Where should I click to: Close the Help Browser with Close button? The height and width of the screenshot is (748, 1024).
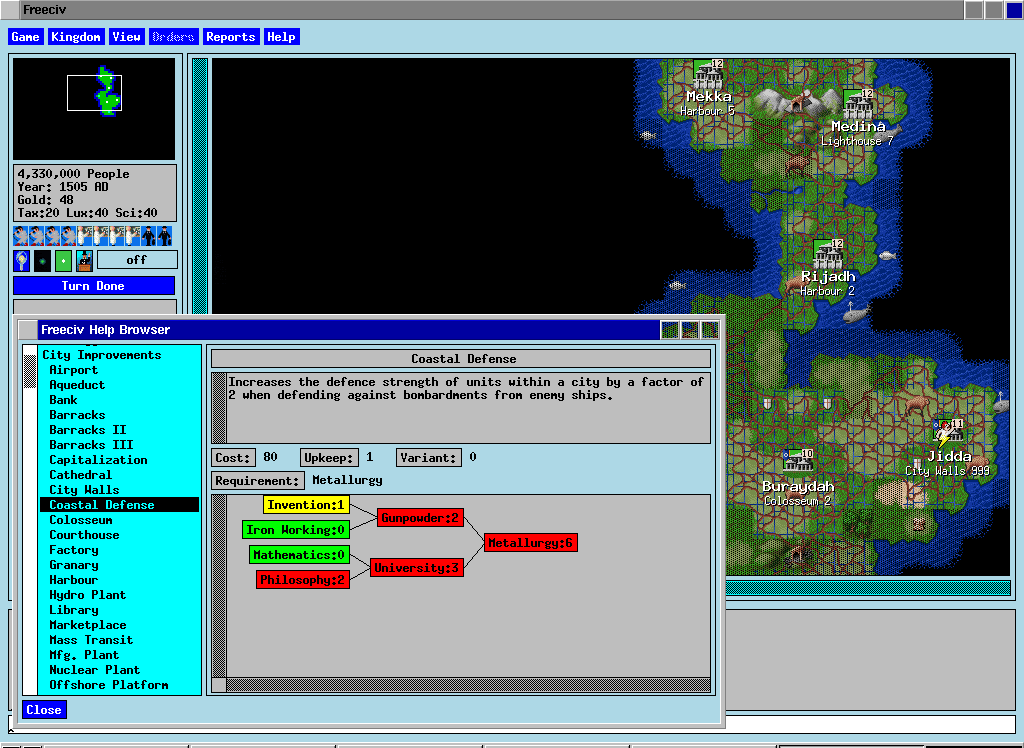pyautogui.click(x=44, y=710)
